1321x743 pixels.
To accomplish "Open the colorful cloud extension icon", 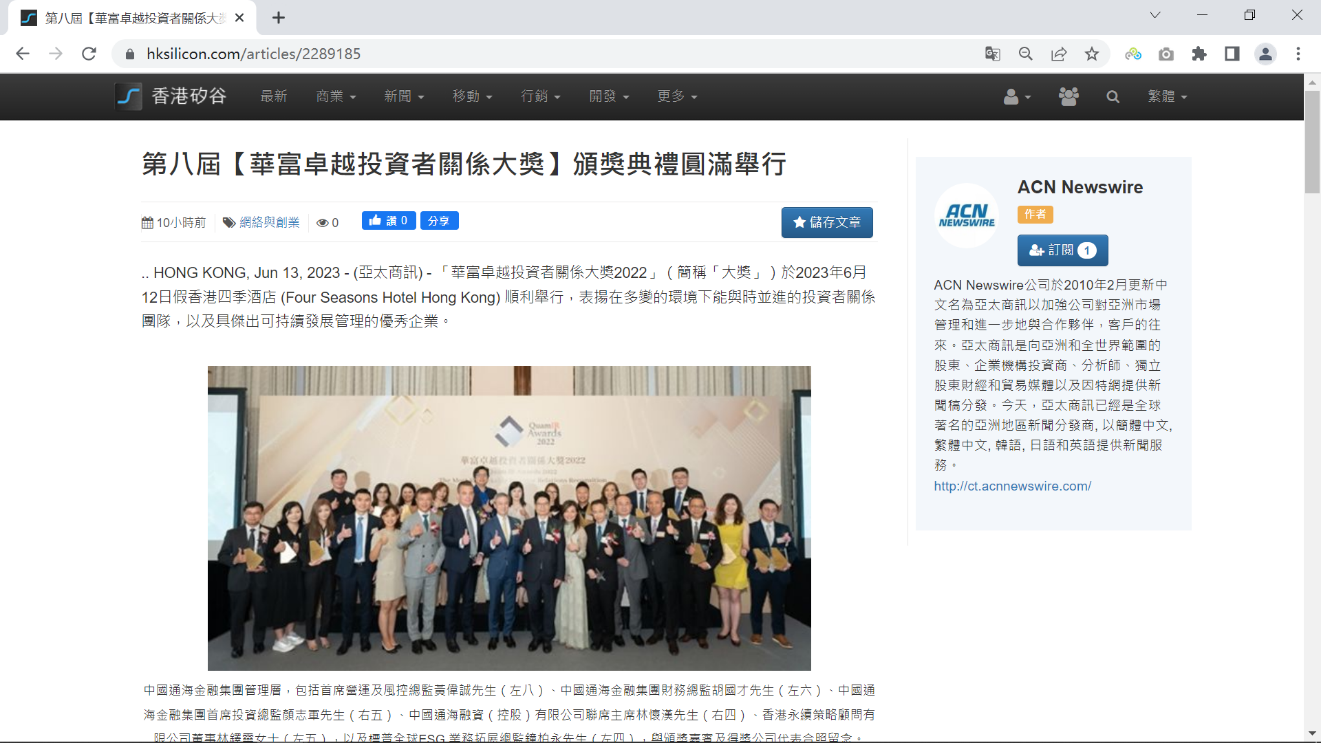I will coord(1133,54).
